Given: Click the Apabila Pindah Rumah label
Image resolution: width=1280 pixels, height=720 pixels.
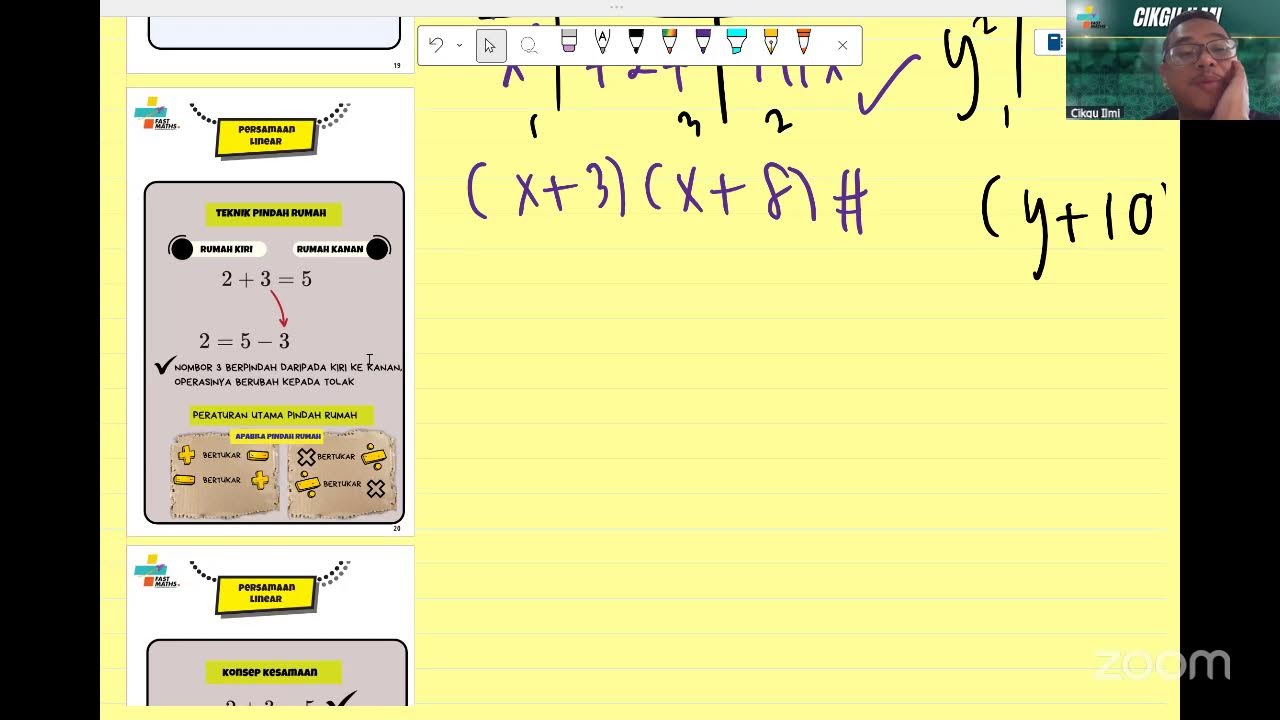Looking at the screenshot, I should click(278, 437).
